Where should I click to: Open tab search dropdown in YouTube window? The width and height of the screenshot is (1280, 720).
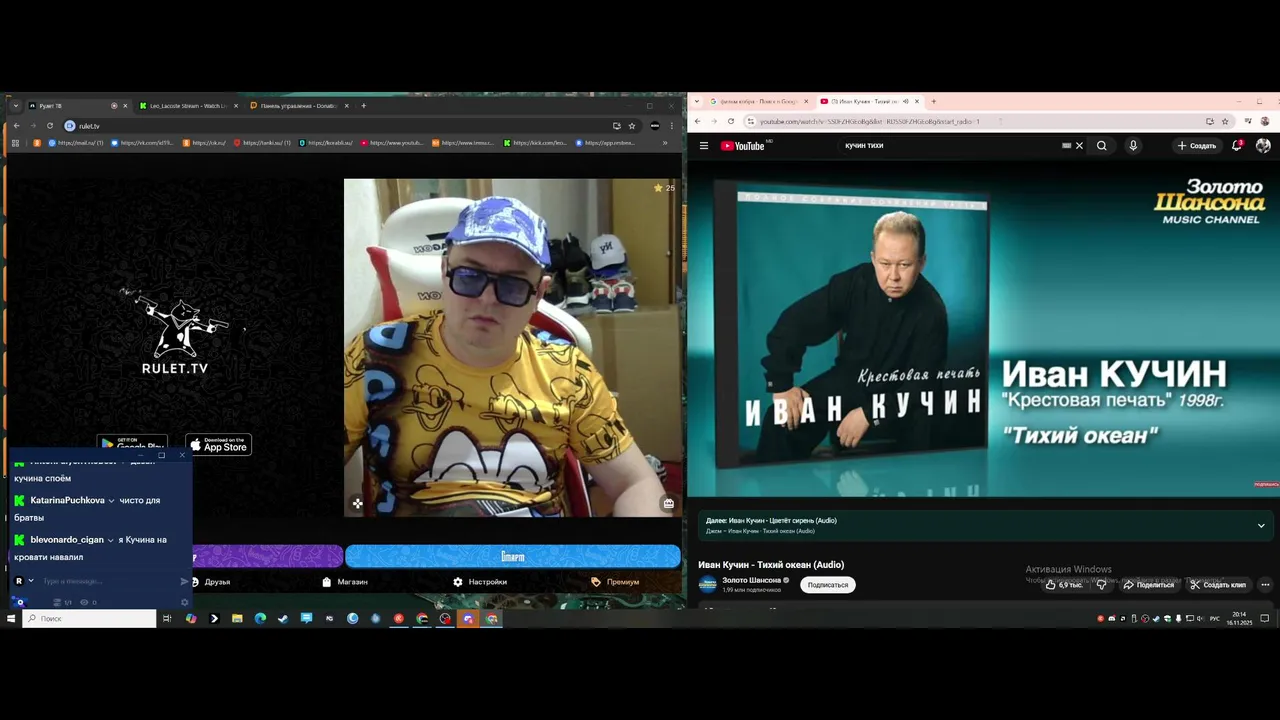click(696, 101)
